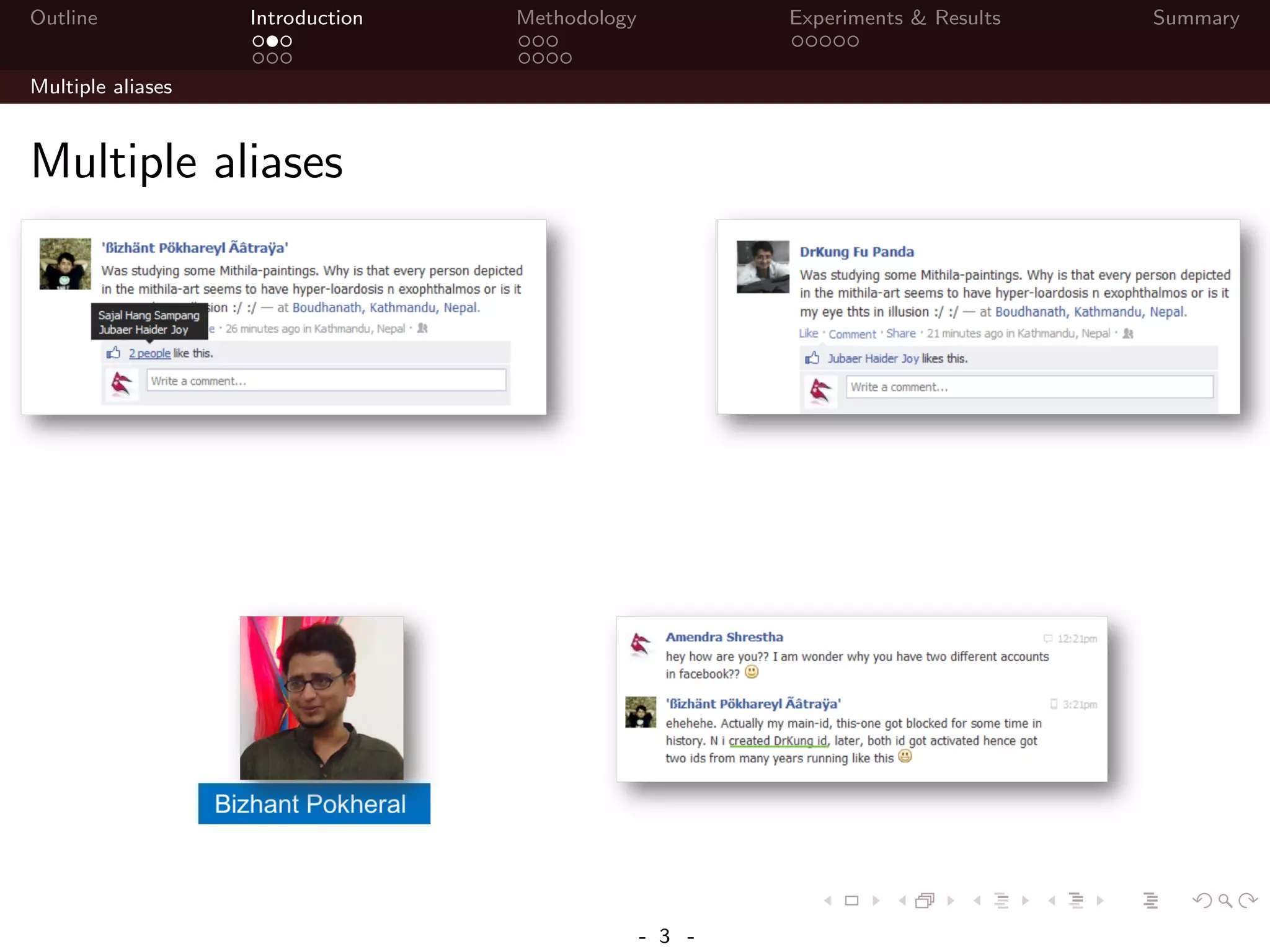Select first circle in Introduction's top dot row

pyautogui.click(x=259, y=42)
